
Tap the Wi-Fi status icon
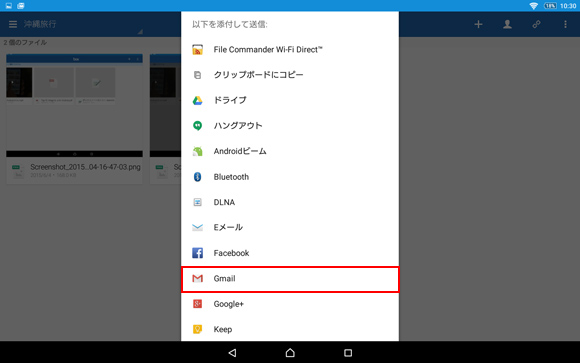pos(533,6)
